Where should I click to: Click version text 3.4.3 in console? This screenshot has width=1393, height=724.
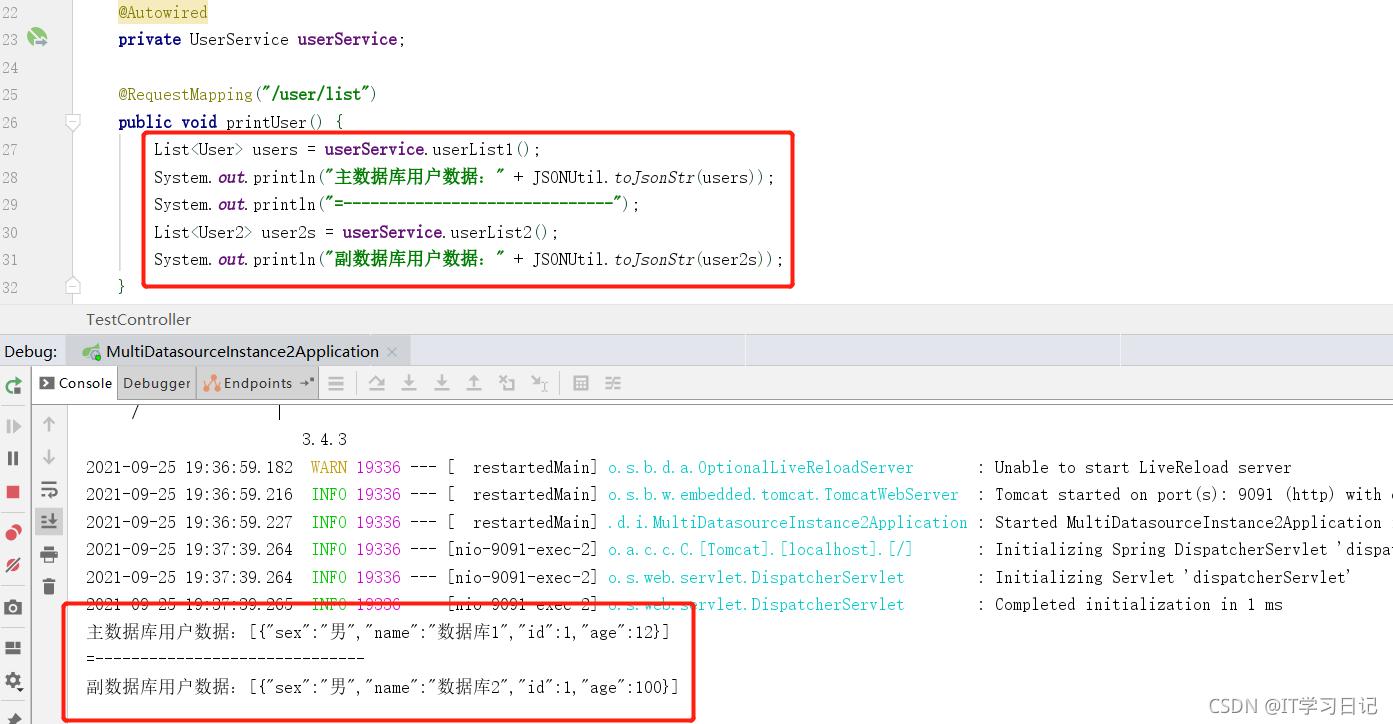pyautogui.click(x=324, y=439)
